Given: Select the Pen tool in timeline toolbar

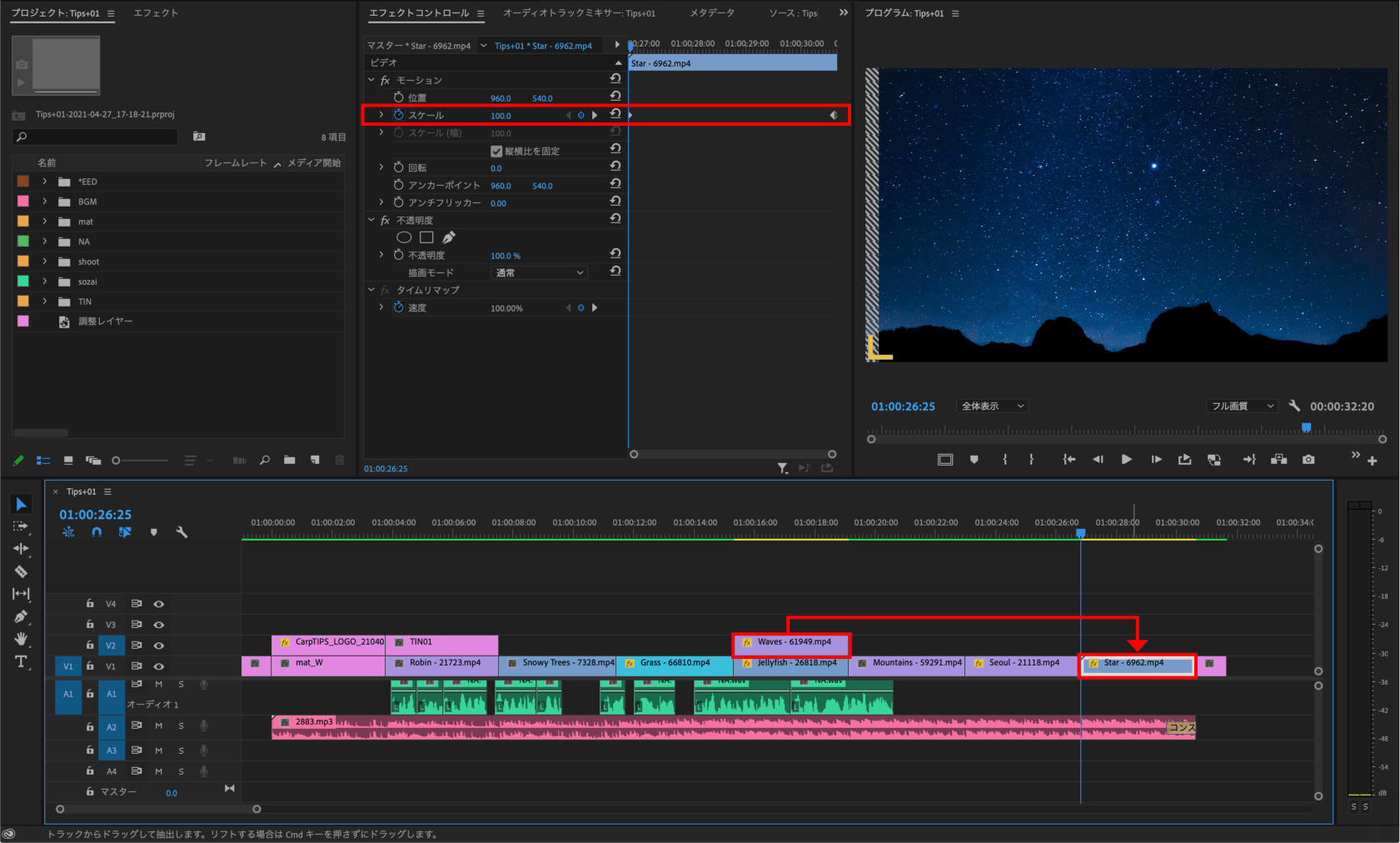Looking at the screenshot, I should (x=21, y=616).
